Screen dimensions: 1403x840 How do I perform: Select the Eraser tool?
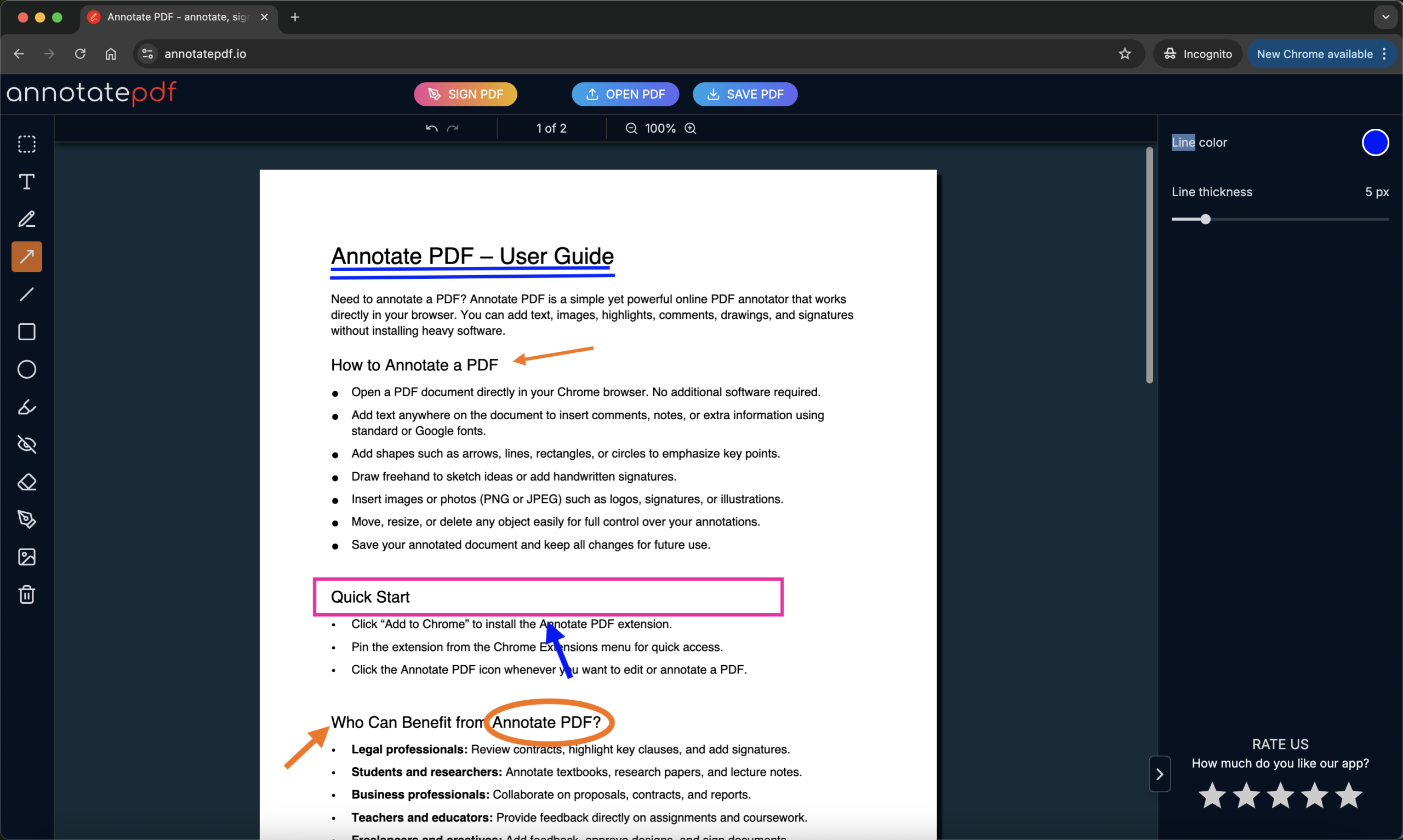point(27,482)
